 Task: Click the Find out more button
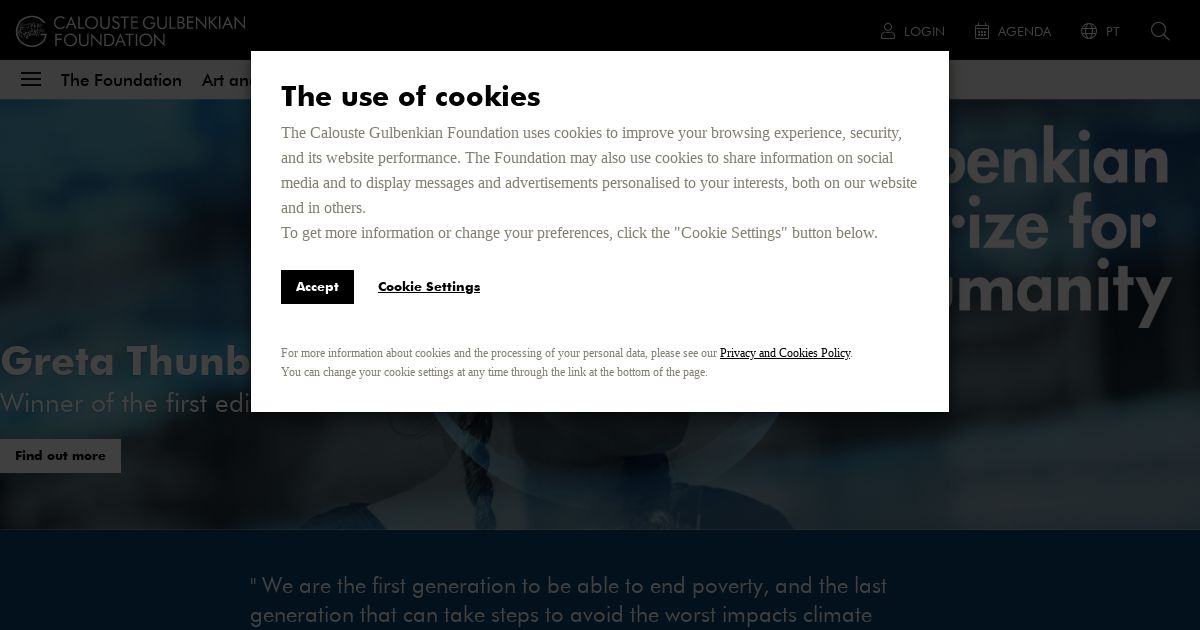tap(60, 456)
